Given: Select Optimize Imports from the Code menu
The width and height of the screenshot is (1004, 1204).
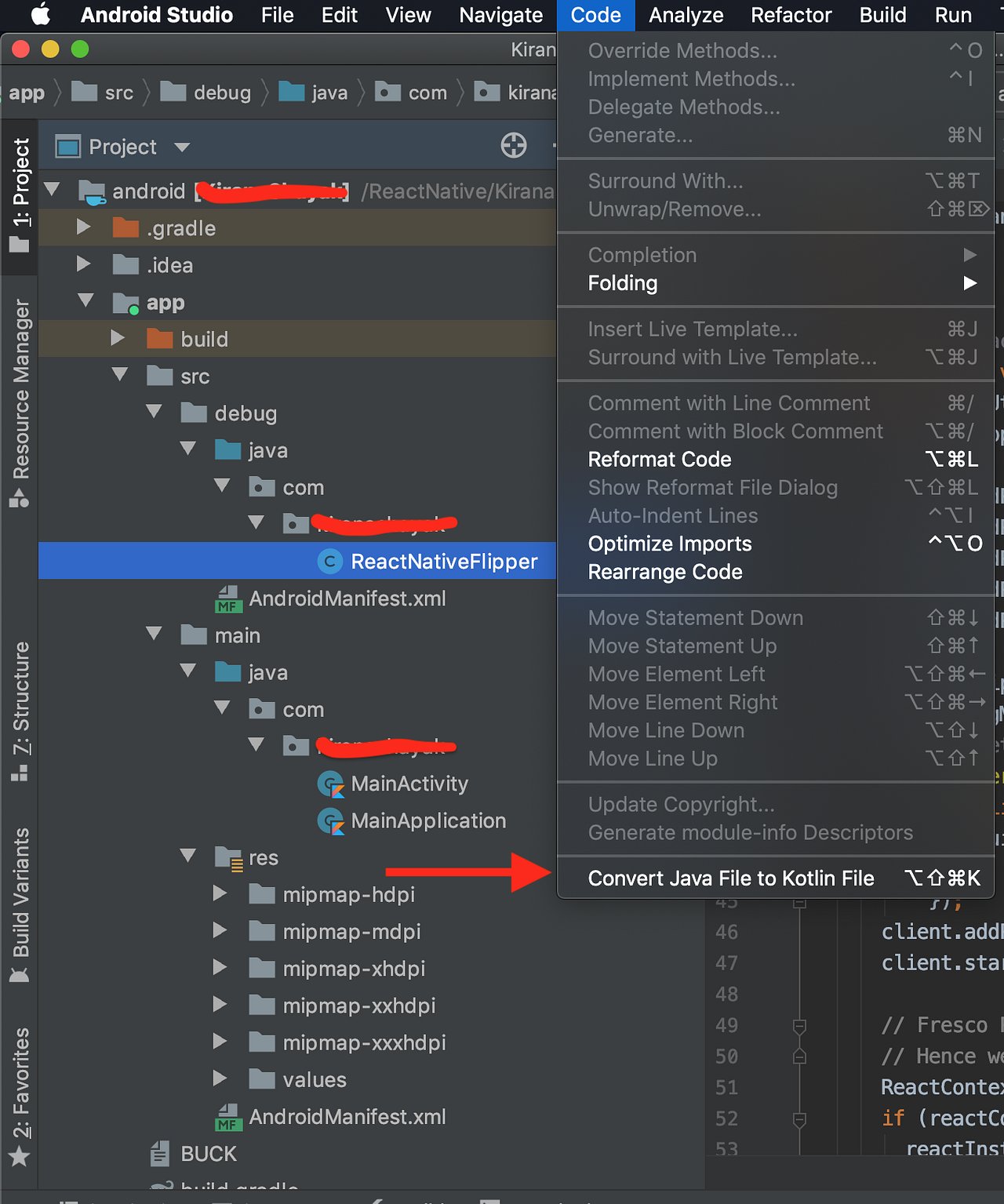Looking at the screenshot, I should tap(669, 544).
